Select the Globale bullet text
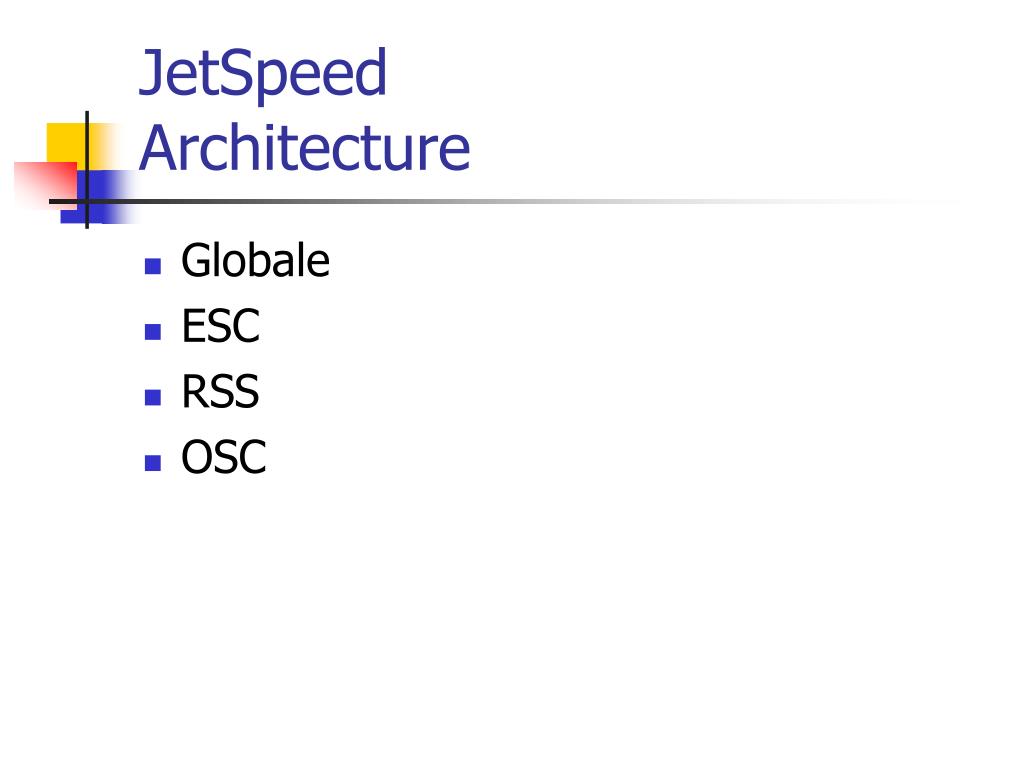The image size is (1024, 768). tap(255, 261)
